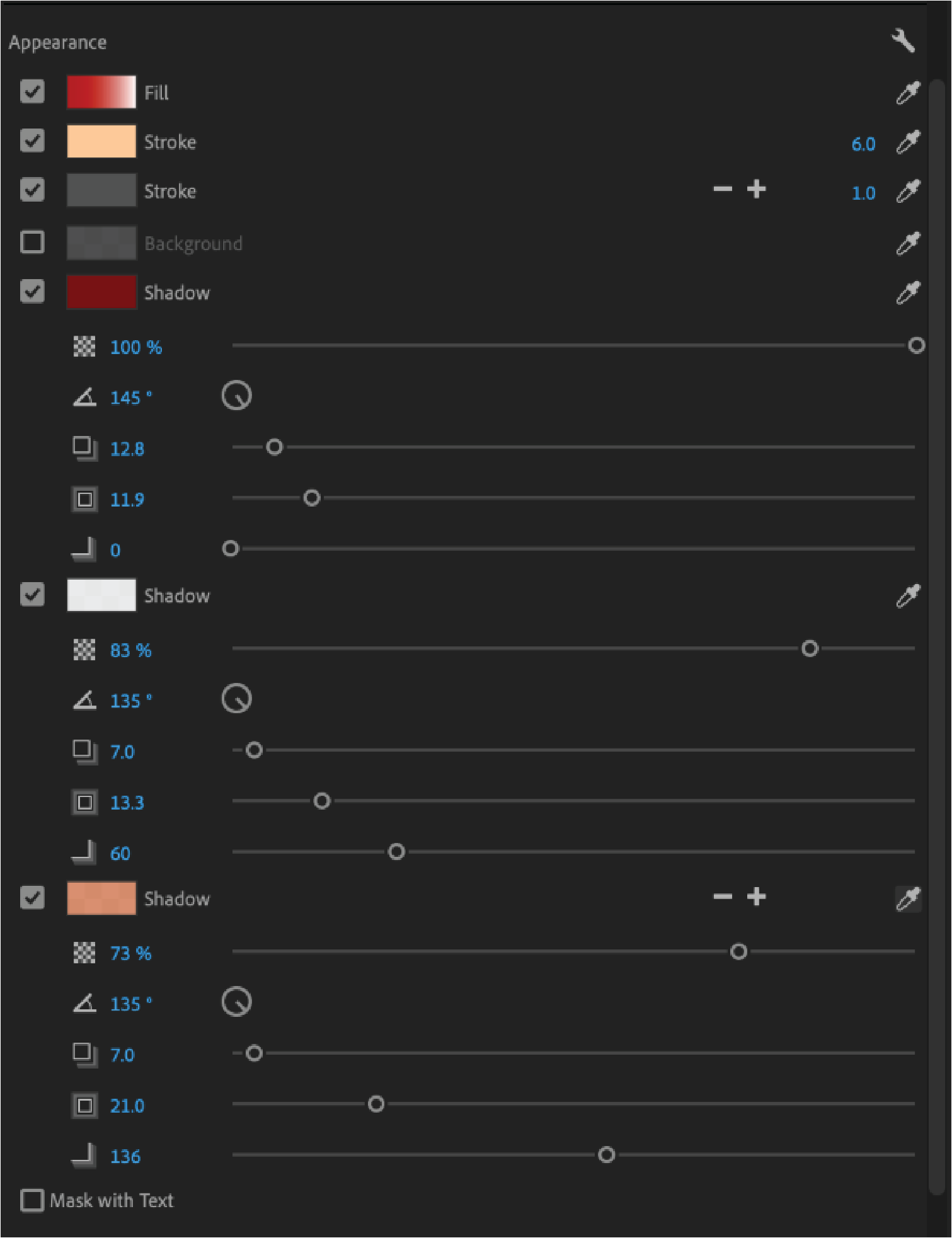Click the 100 % shadow opacity slider handle
This screenshot has width=952, height=1238.
pyautogui.click(x=917, y=345)
